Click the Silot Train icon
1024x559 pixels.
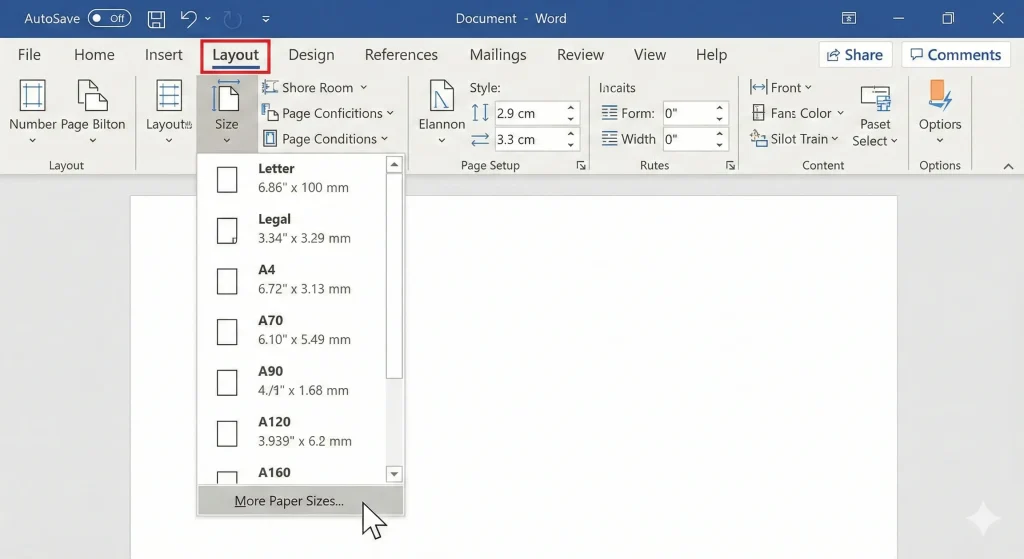[x=758, y=138]
